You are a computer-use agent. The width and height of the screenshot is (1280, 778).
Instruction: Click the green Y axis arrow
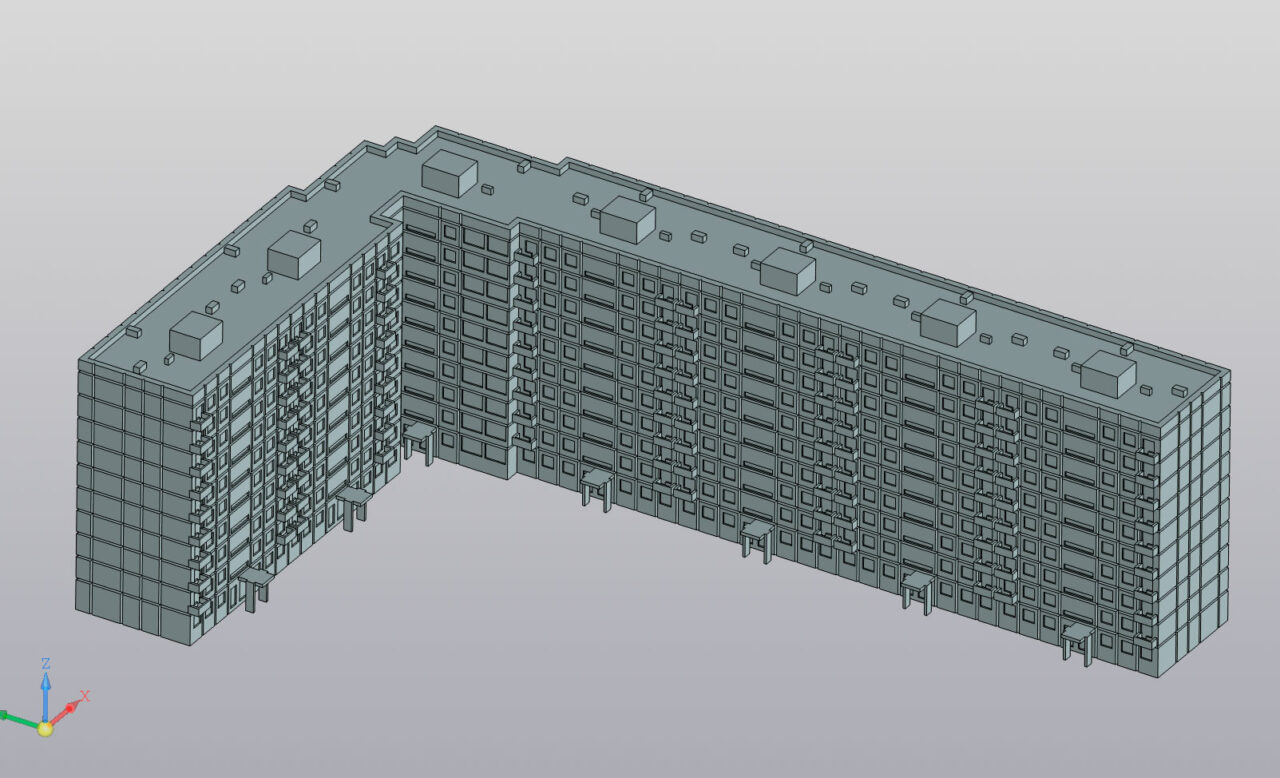pyautogui.click(x=14, y=717)
